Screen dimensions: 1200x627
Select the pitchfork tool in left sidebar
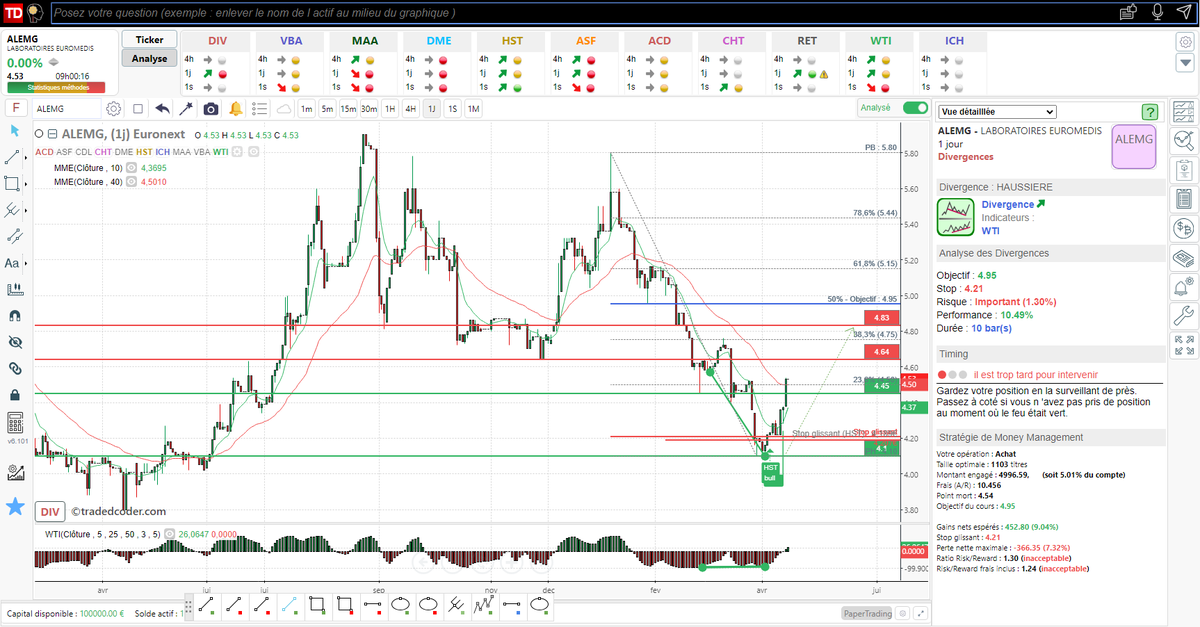pyautogui.click(x=14, y=210)
